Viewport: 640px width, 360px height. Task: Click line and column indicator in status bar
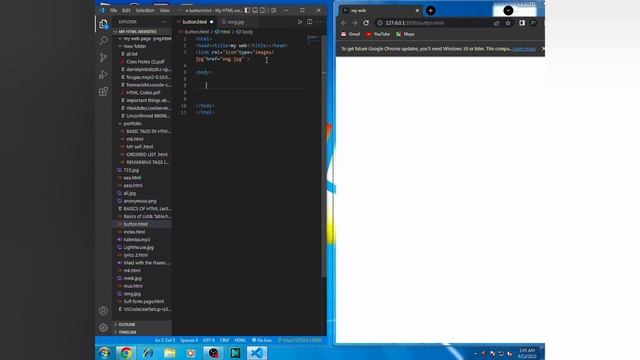coord(165,340)
